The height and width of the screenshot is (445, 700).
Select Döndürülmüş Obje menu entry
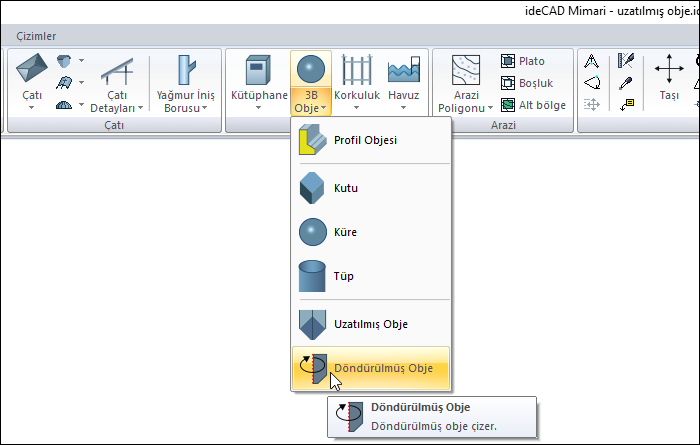[x=371, y=368]
